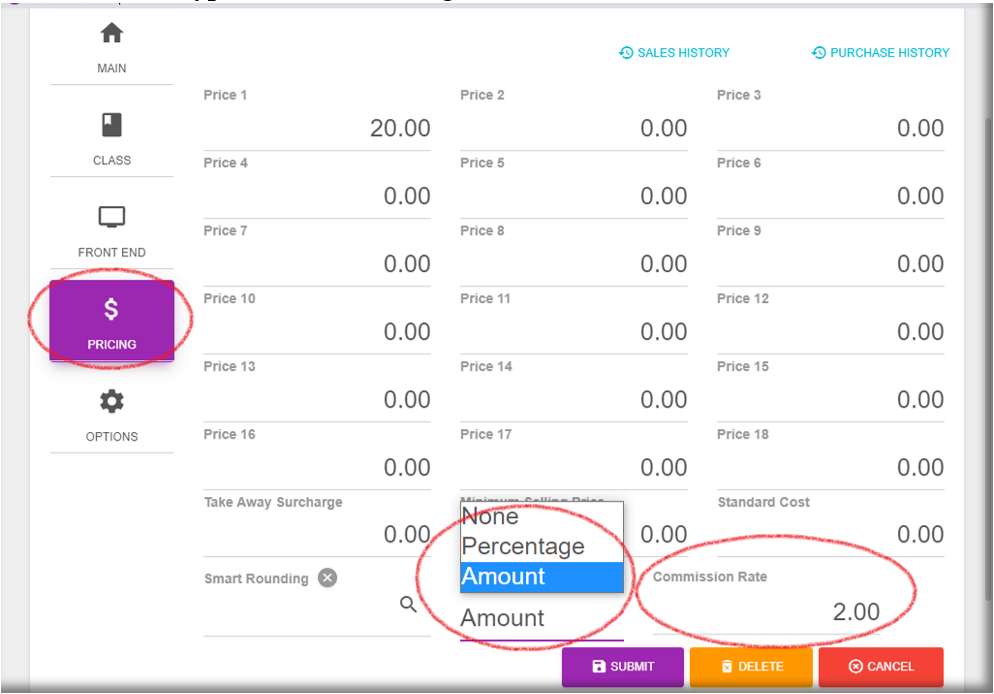This screenshot has height=694, width=994.
Task: Hit the red Cancel button
Action: 881,667
